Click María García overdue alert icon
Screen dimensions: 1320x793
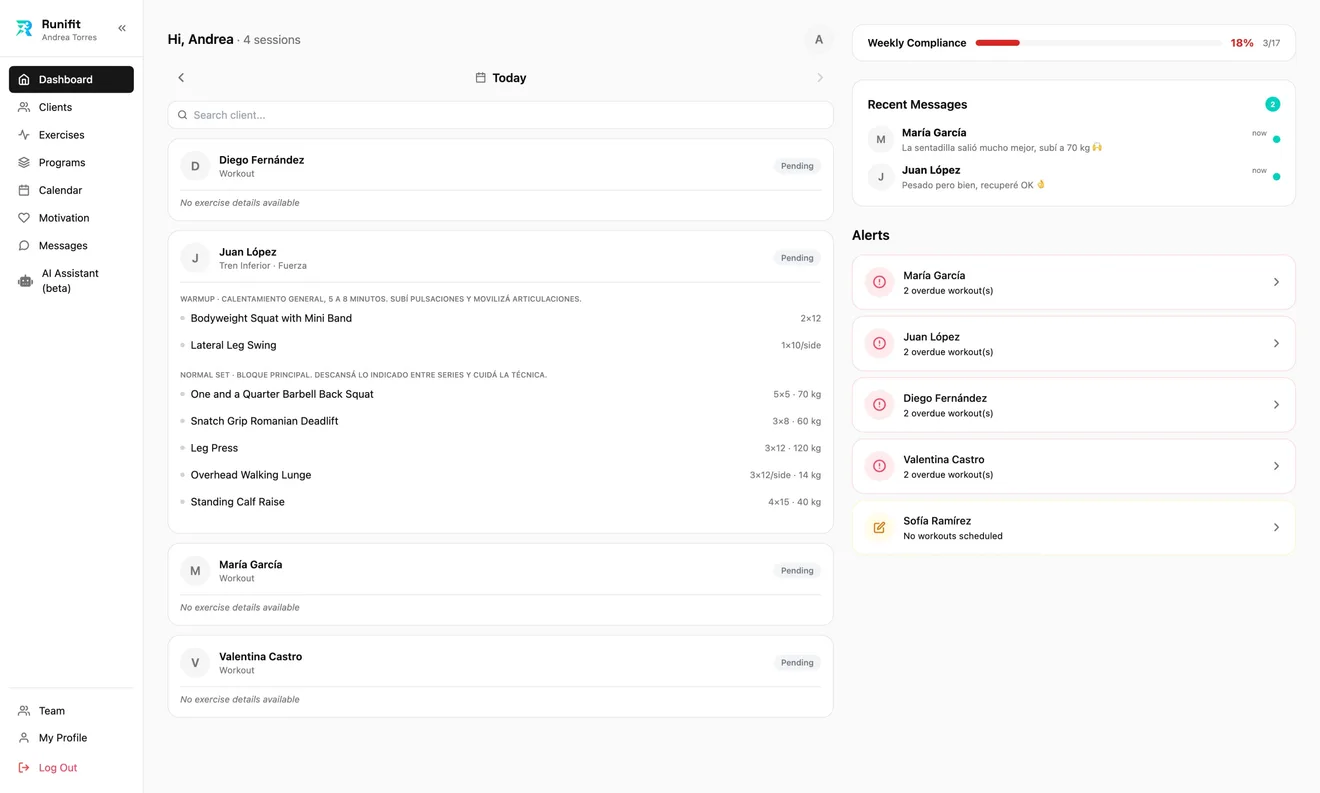coord(879,282)
